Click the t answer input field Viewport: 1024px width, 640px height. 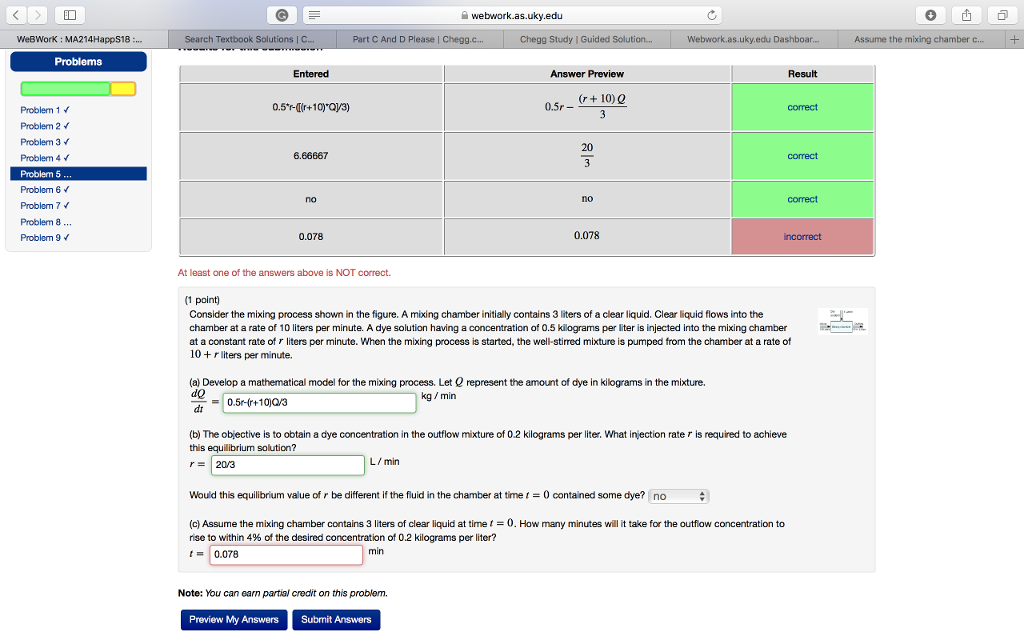pos(286,554)
